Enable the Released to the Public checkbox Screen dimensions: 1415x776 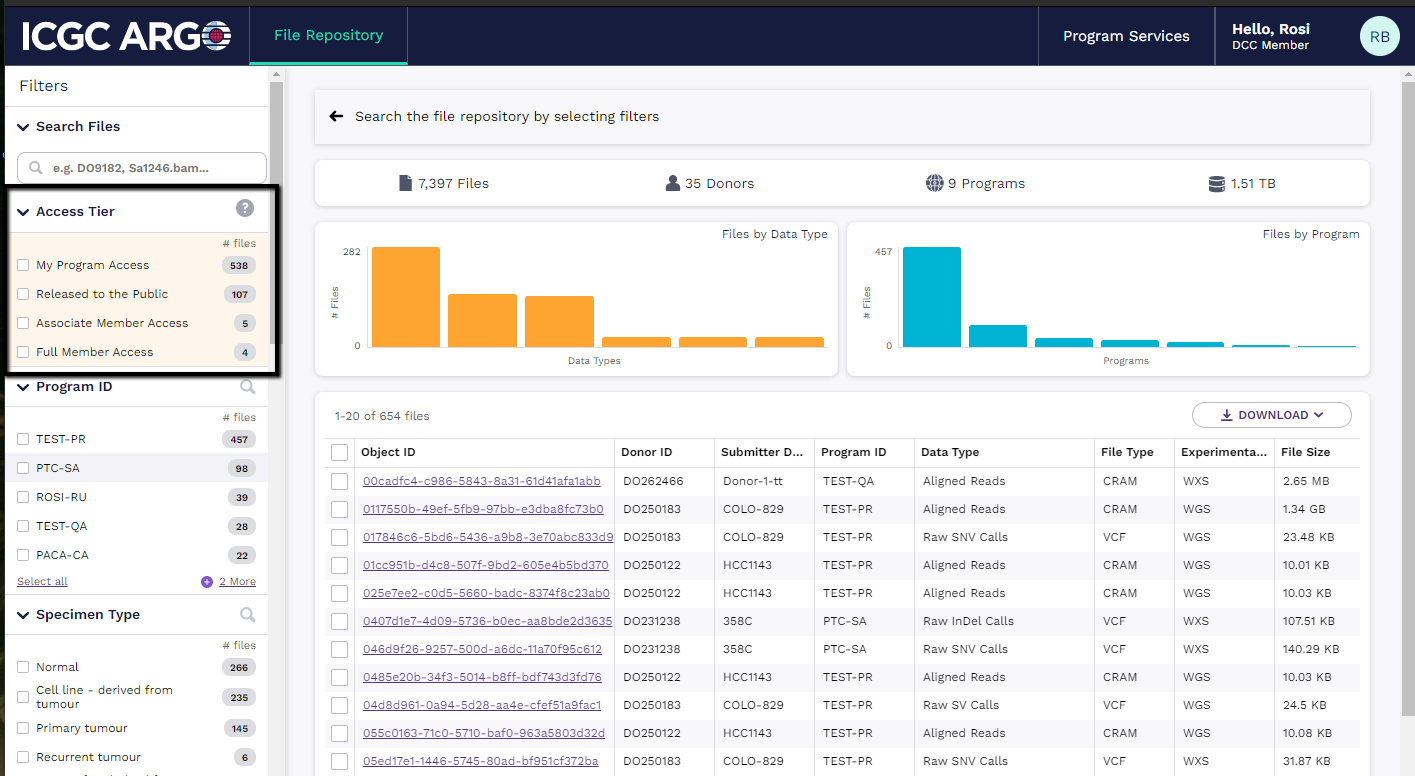[x=23, y=294]
